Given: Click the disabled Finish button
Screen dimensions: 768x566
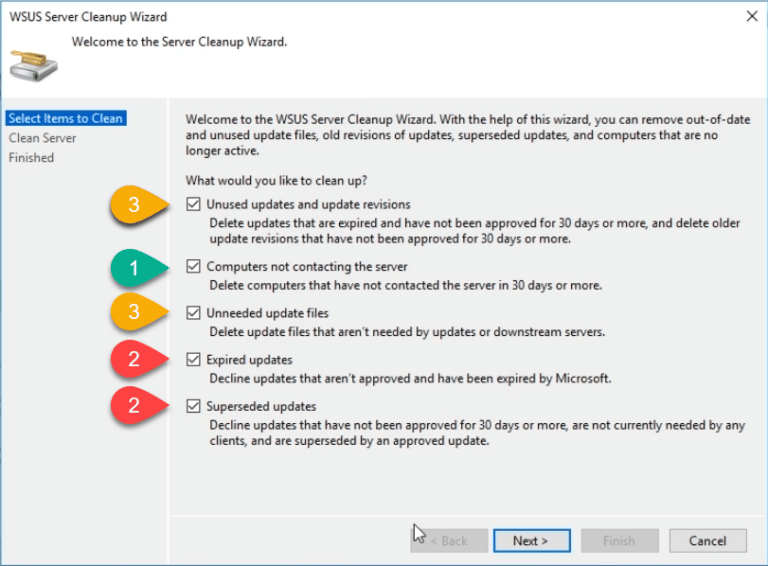Looking at the screenshot, I should coord(618,541).
